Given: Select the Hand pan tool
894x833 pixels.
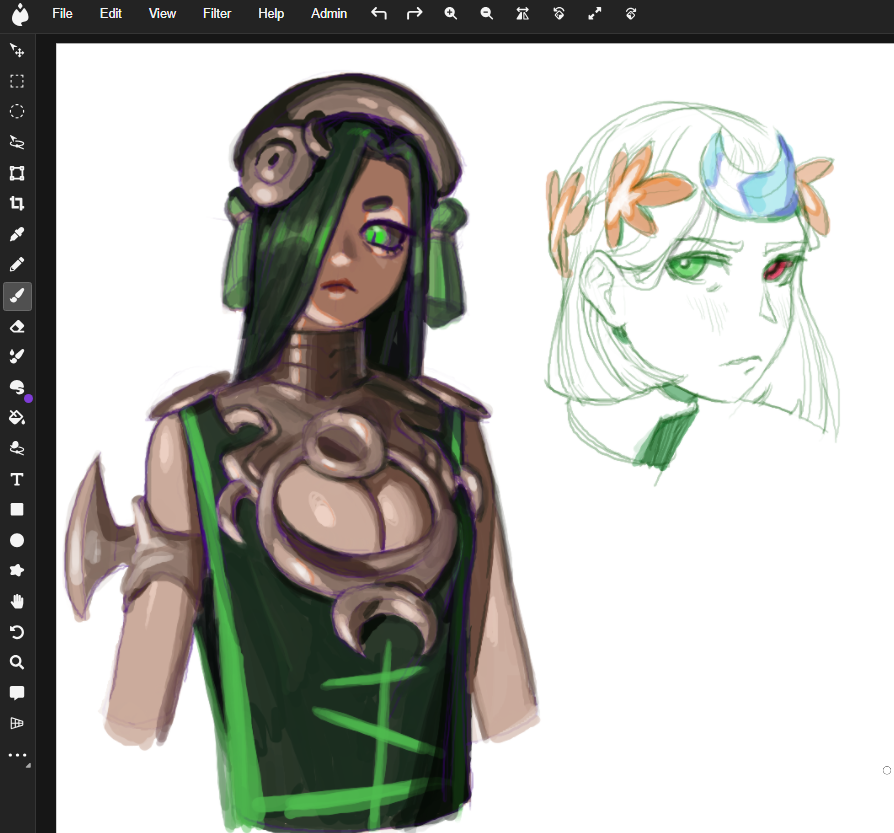Looking at the screenshot, I should point(17,602).
